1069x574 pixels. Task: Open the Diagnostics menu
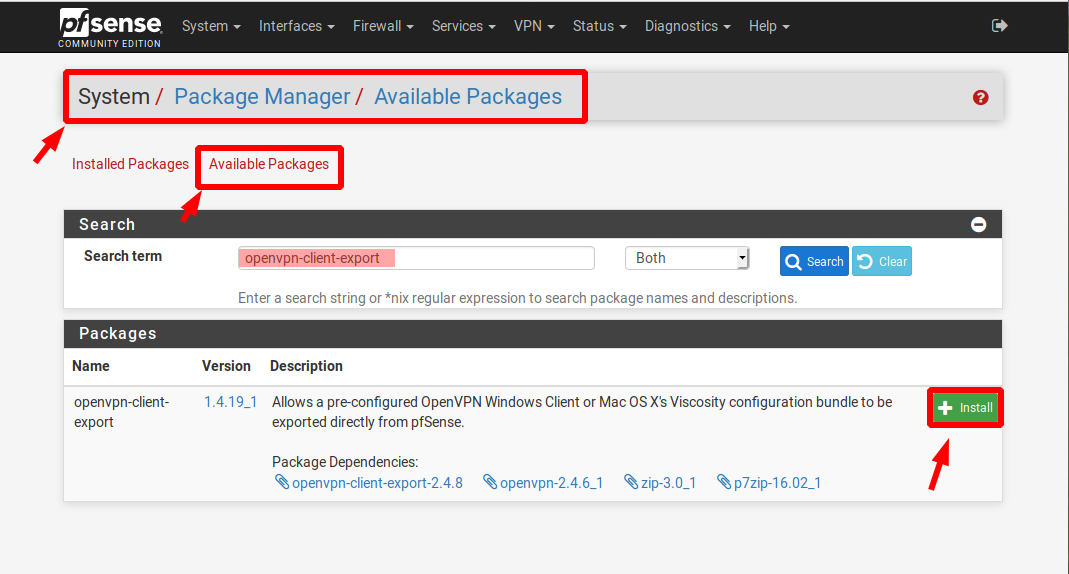click(x=687, y=26)
